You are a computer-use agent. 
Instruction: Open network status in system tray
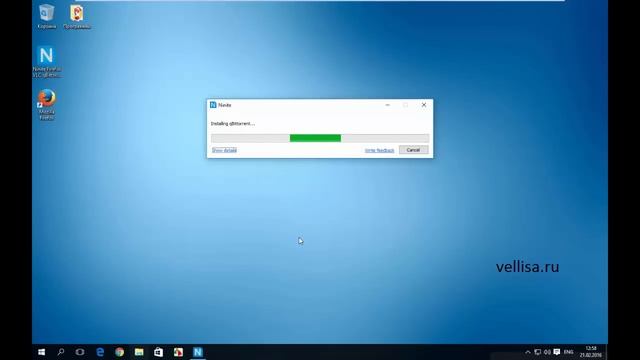[538, 352]
